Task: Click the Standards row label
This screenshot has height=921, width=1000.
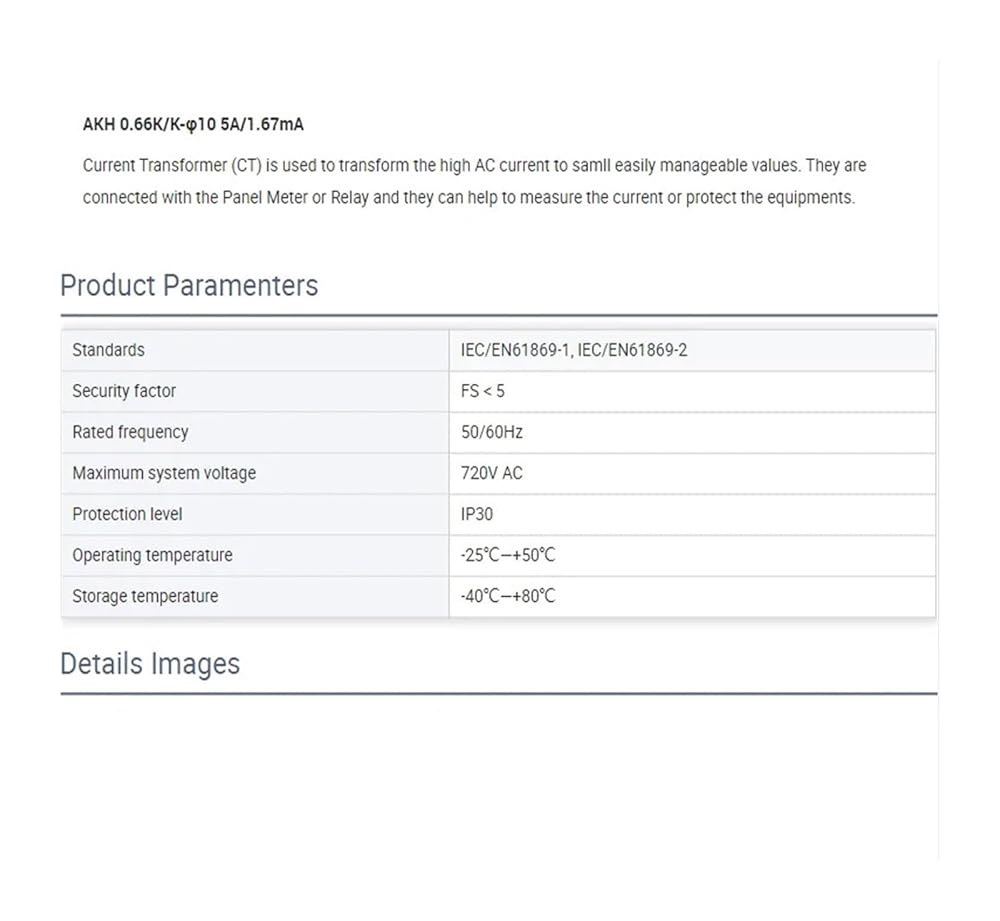Action: click(x=108, y=350)
